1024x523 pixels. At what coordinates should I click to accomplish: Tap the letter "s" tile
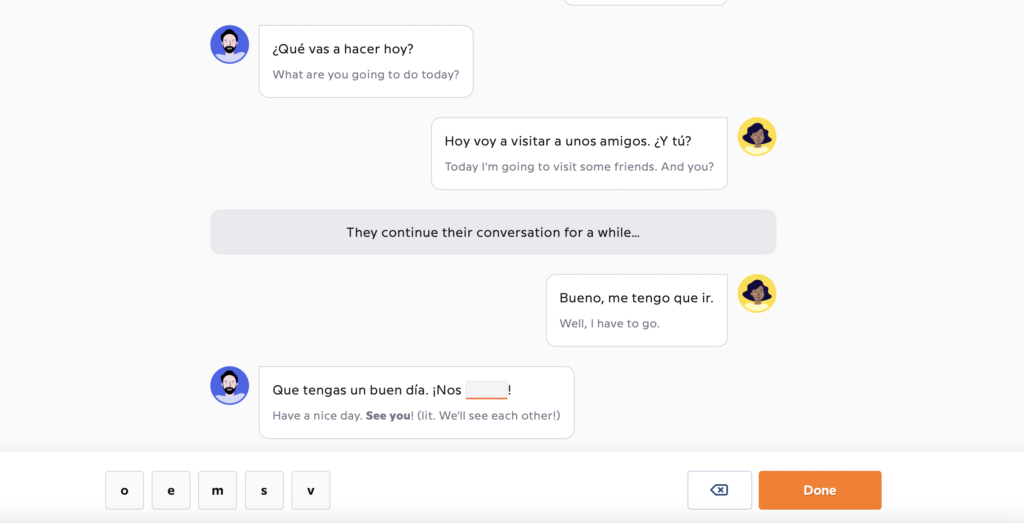(x=264, y=490)
